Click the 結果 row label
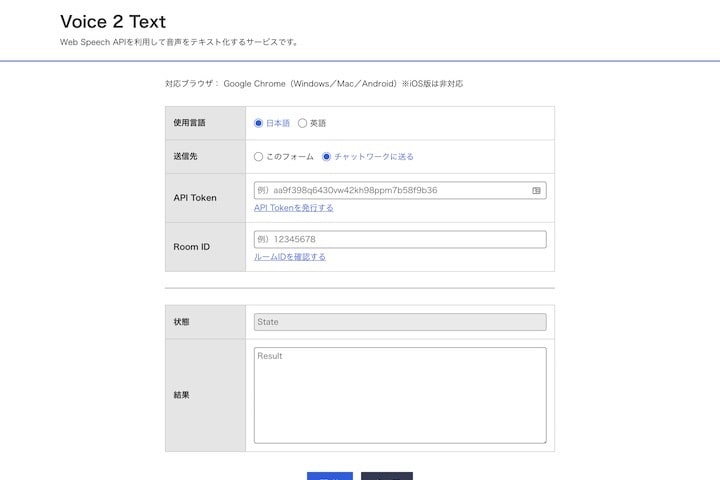The image size is (720, 480). click(x=181, y=395)
